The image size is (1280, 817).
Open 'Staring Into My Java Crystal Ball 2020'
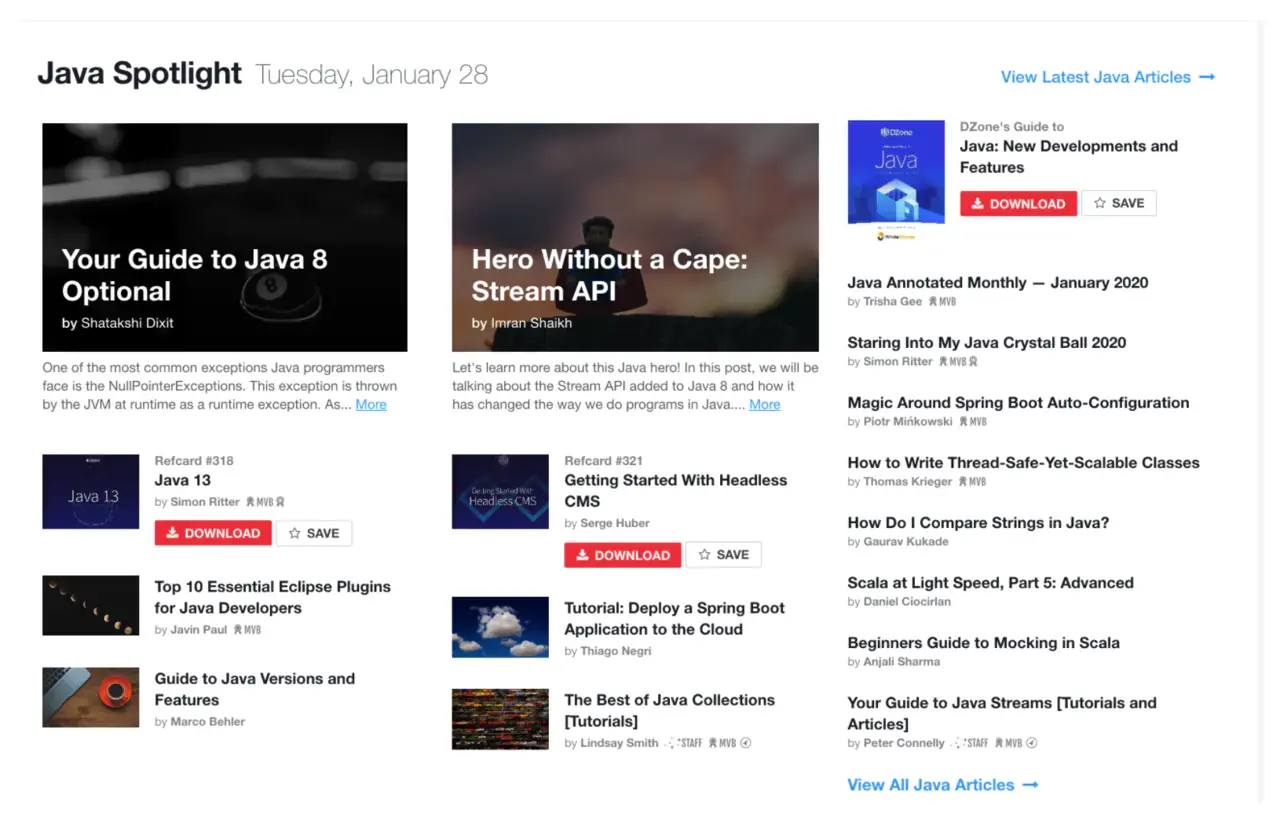987,343
